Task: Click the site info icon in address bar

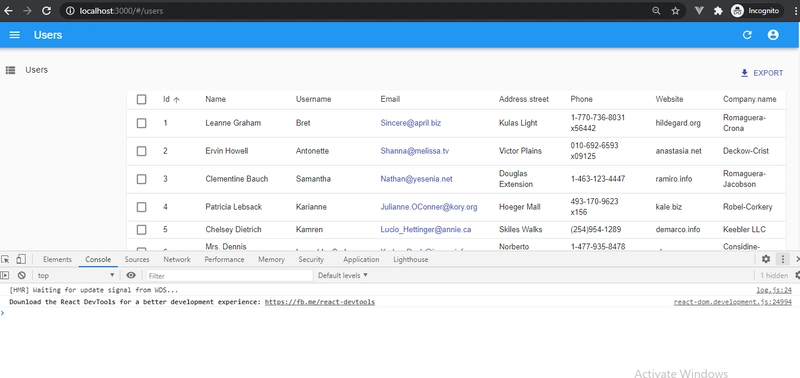Action: pos(70,11)
